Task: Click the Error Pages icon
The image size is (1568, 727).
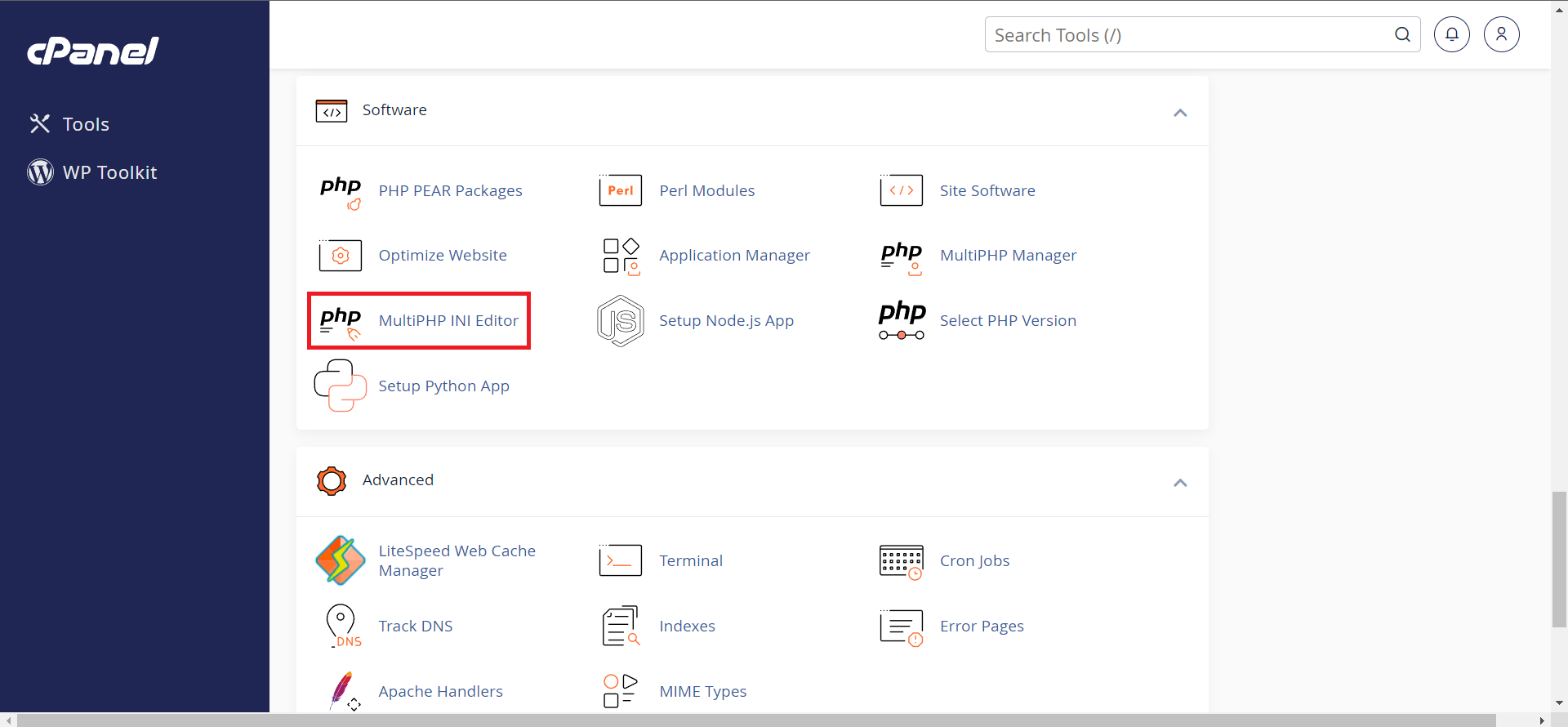Action: 902,627
